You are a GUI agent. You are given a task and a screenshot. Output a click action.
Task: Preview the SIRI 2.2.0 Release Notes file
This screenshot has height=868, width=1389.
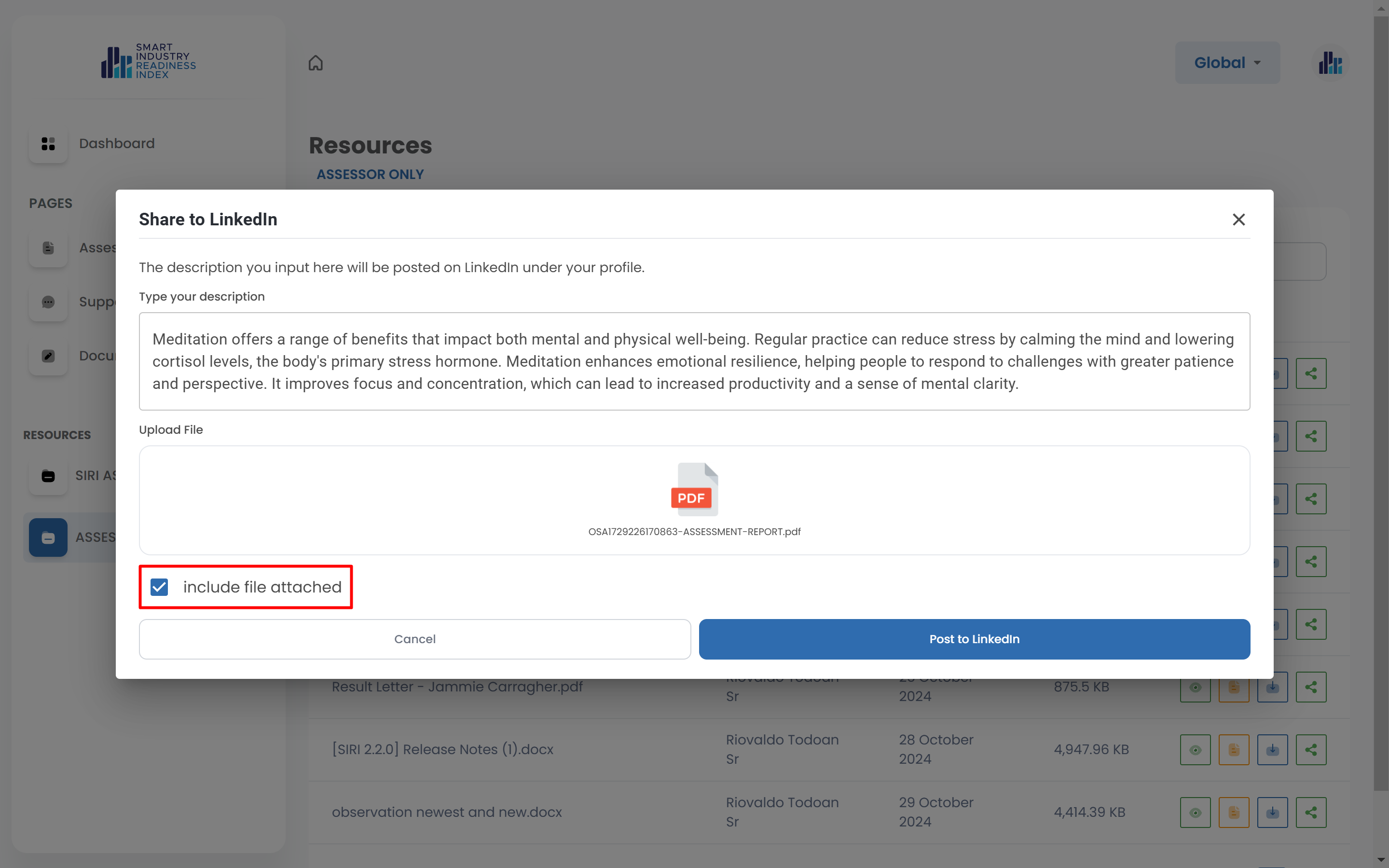[x=1195, y=750]
